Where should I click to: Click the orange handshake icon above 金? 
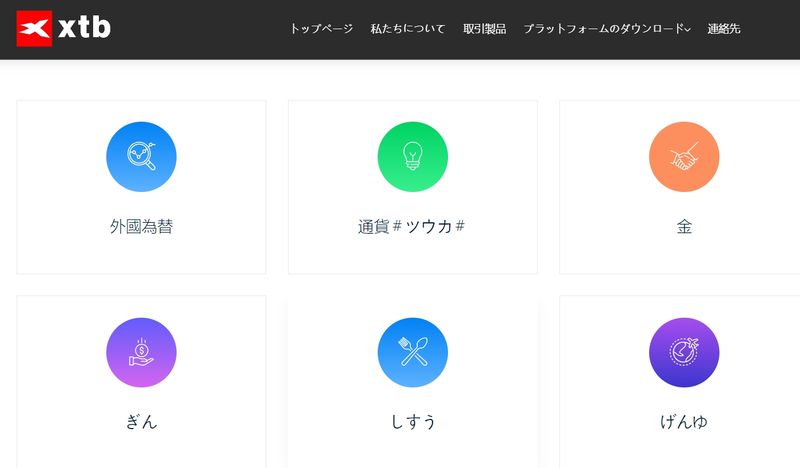[684, 157]
